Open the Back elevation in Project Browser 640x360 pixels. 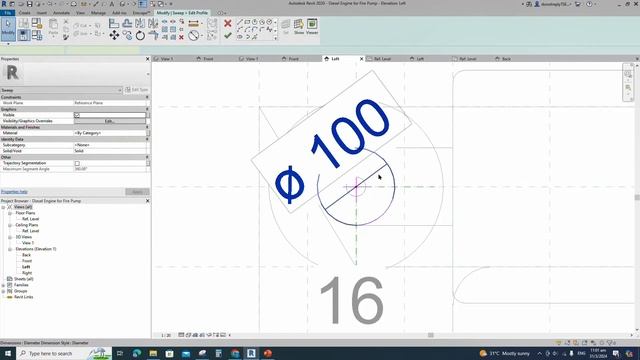click(27, 255)
